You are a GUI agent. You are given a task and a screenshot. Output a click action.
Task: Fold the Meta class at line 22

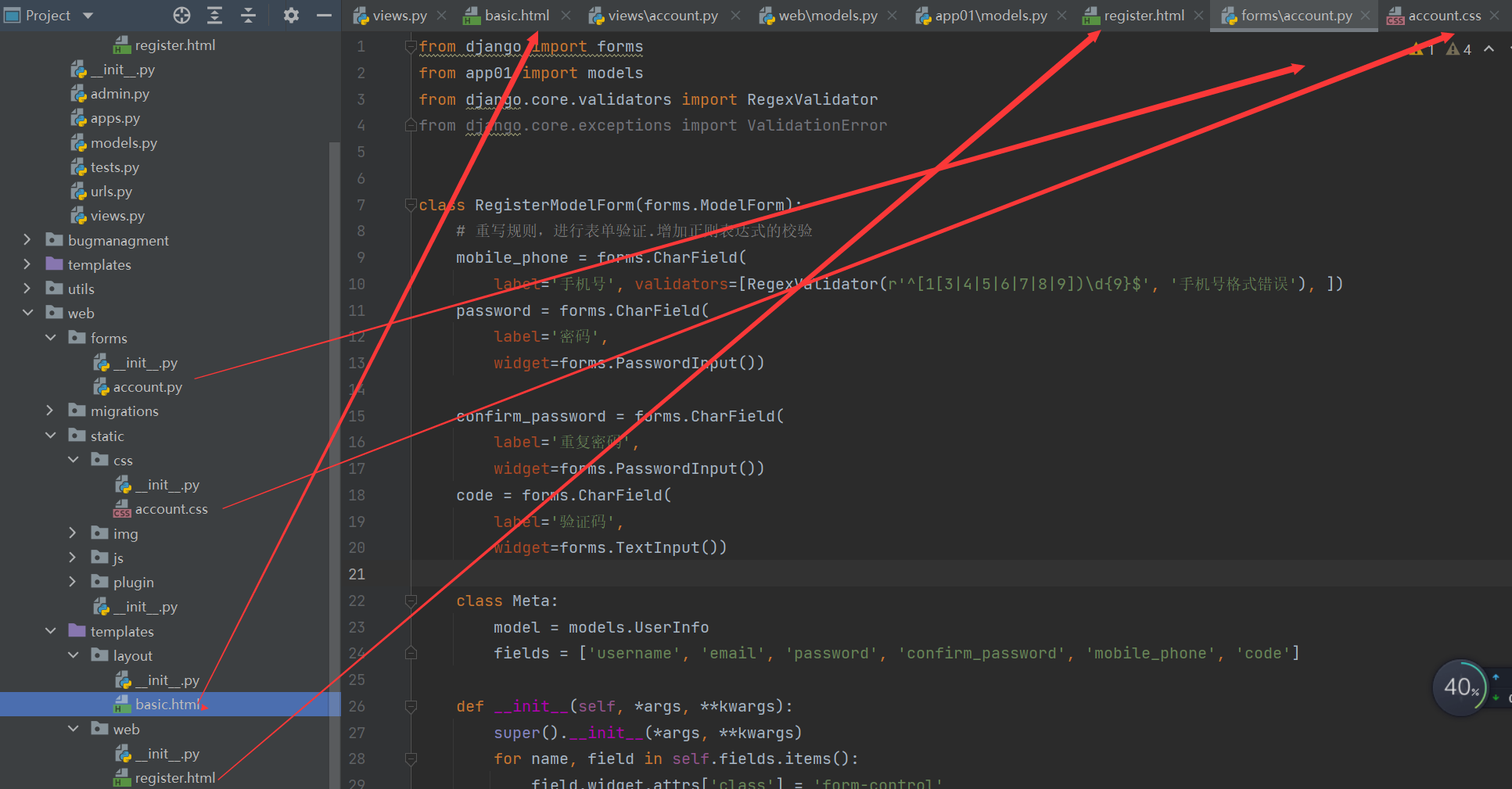411,601
